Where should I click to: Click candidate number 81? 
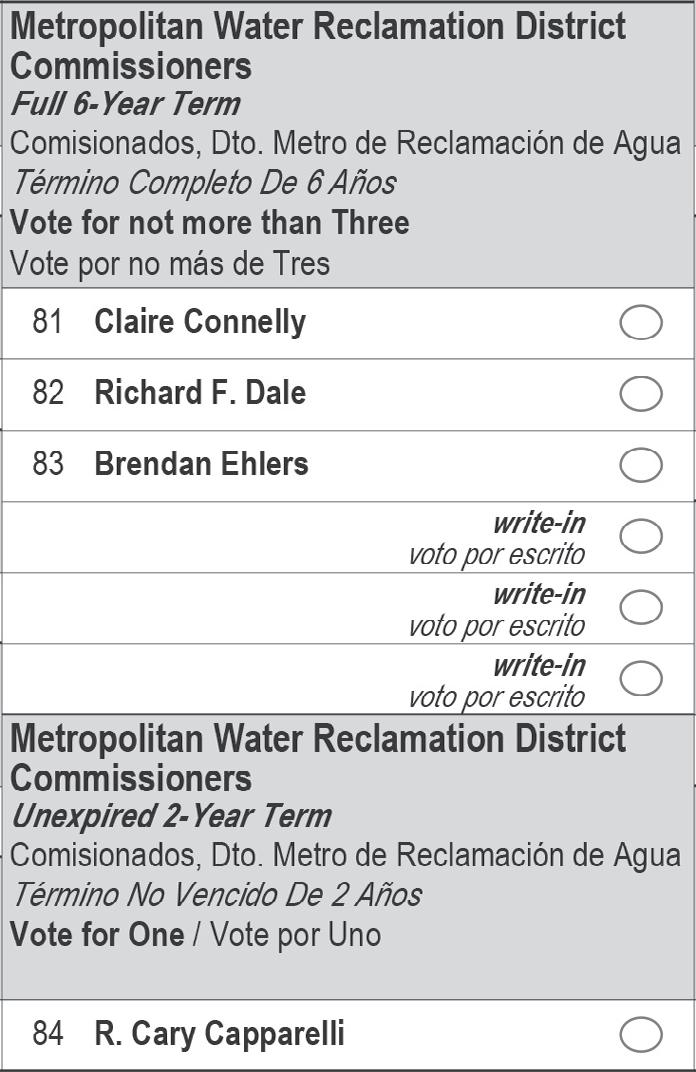point(48,322)
